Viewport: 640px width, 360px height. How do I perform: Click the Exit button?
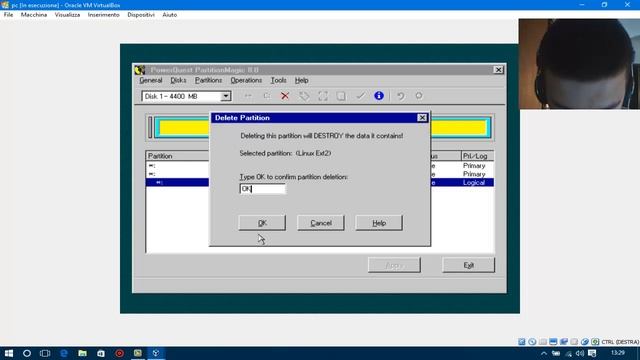point(469,265)
